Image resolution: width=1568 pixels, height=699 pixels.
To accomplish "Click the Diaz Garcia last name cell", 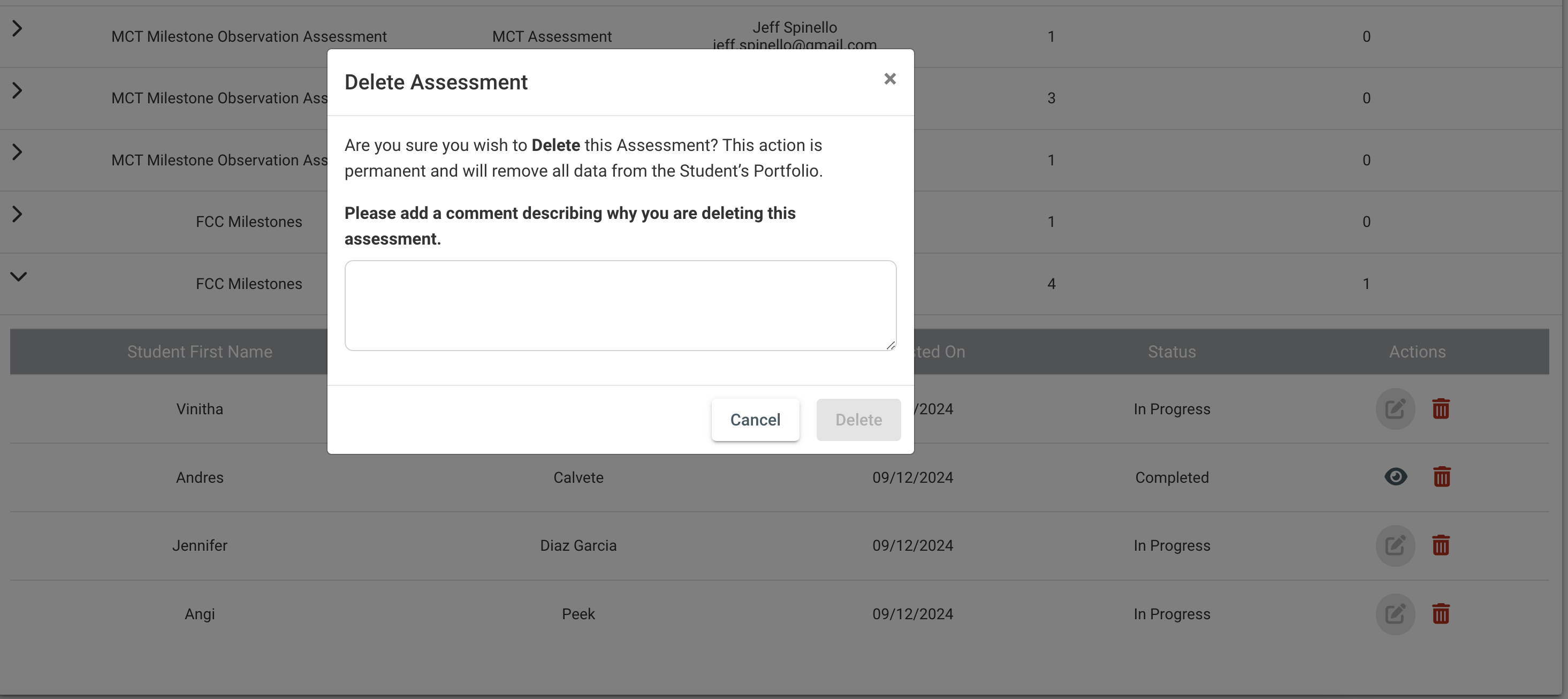I will point(579,545).
